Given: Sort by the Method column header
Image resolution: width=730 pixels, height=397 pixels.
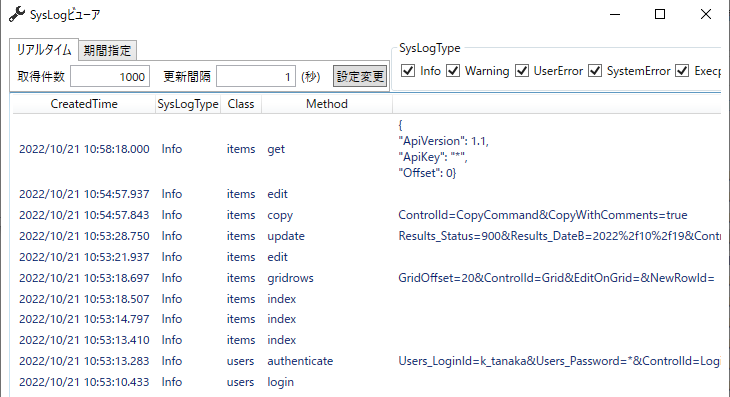Looking at the screenshot, I should coord(326,104).
